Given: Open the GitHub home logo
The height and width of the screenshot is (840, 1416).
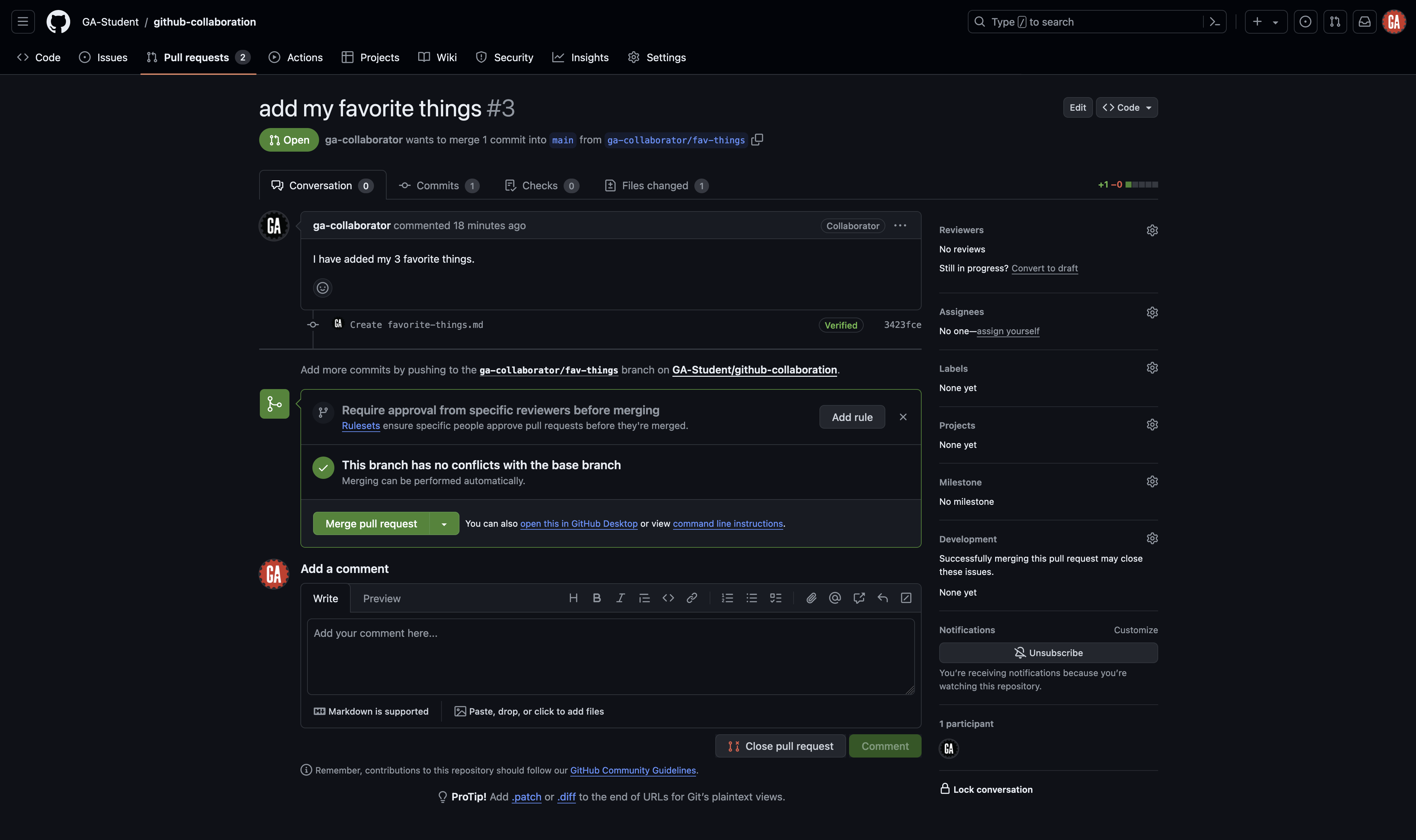Looking at the screenshot, I should [x=58, y=22].
